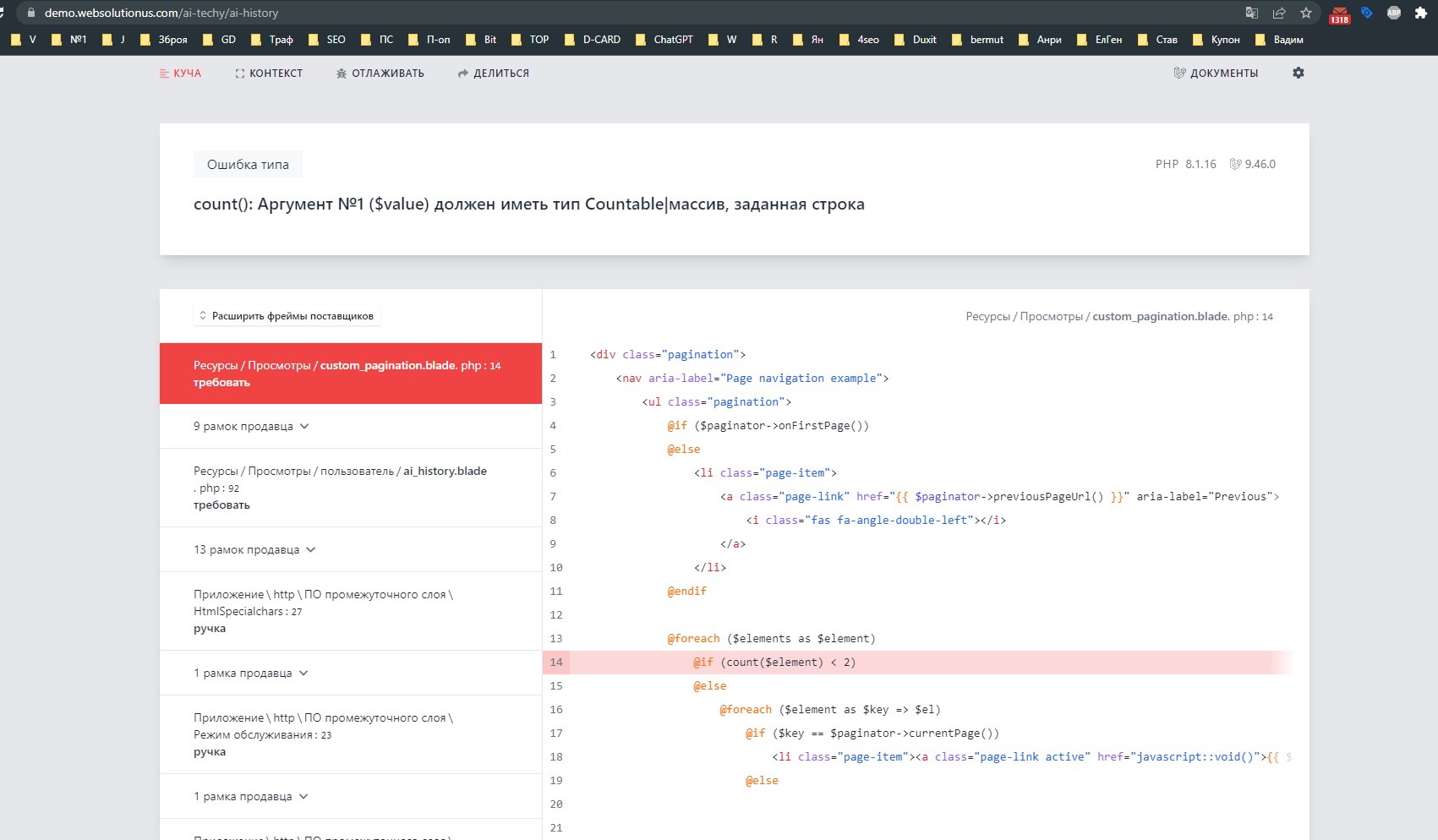The image size is (1438, 840).
Task: Switch to the ОТЛАЖИВАТЬ tab
Action: [380, 74]
